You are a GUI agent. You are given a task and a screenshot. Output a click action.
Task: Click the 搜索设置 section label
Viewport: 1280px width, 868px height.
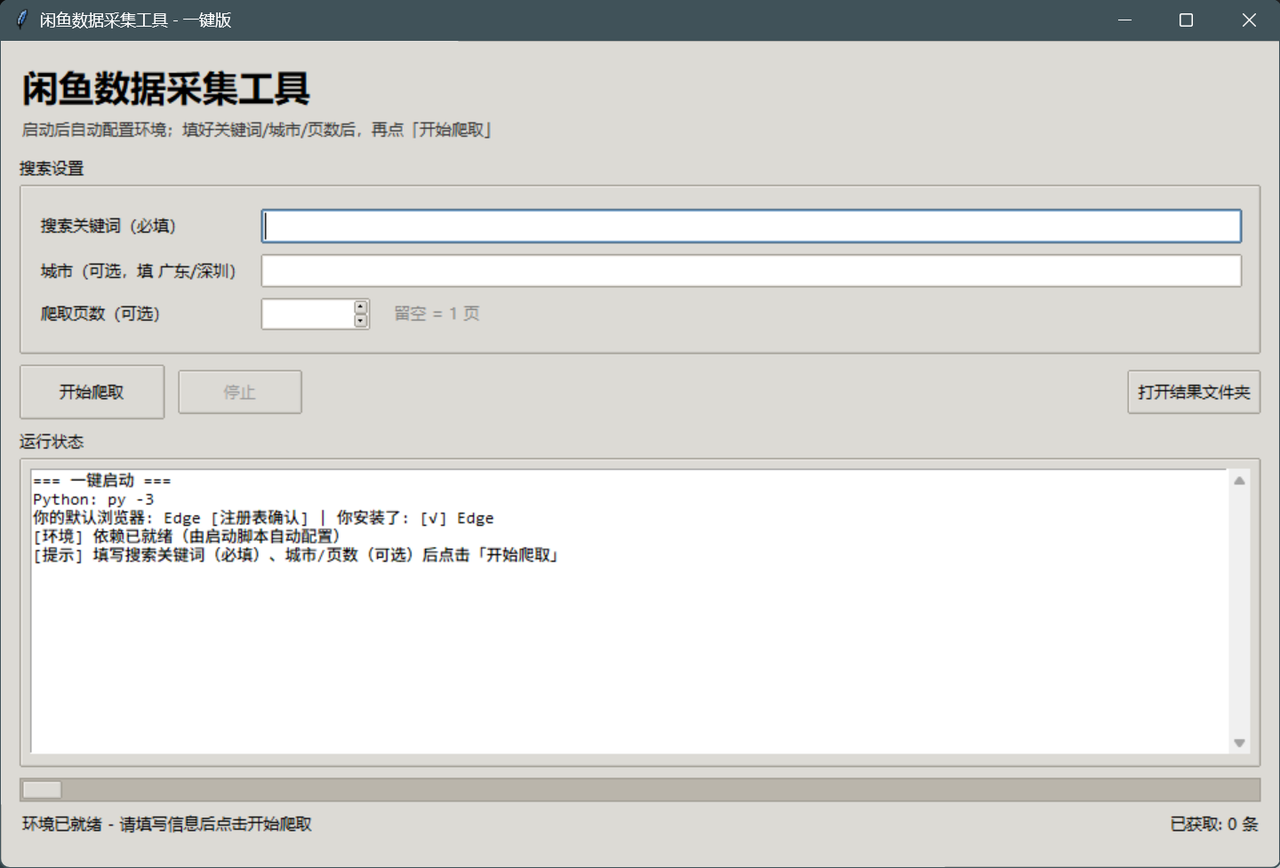52,168
